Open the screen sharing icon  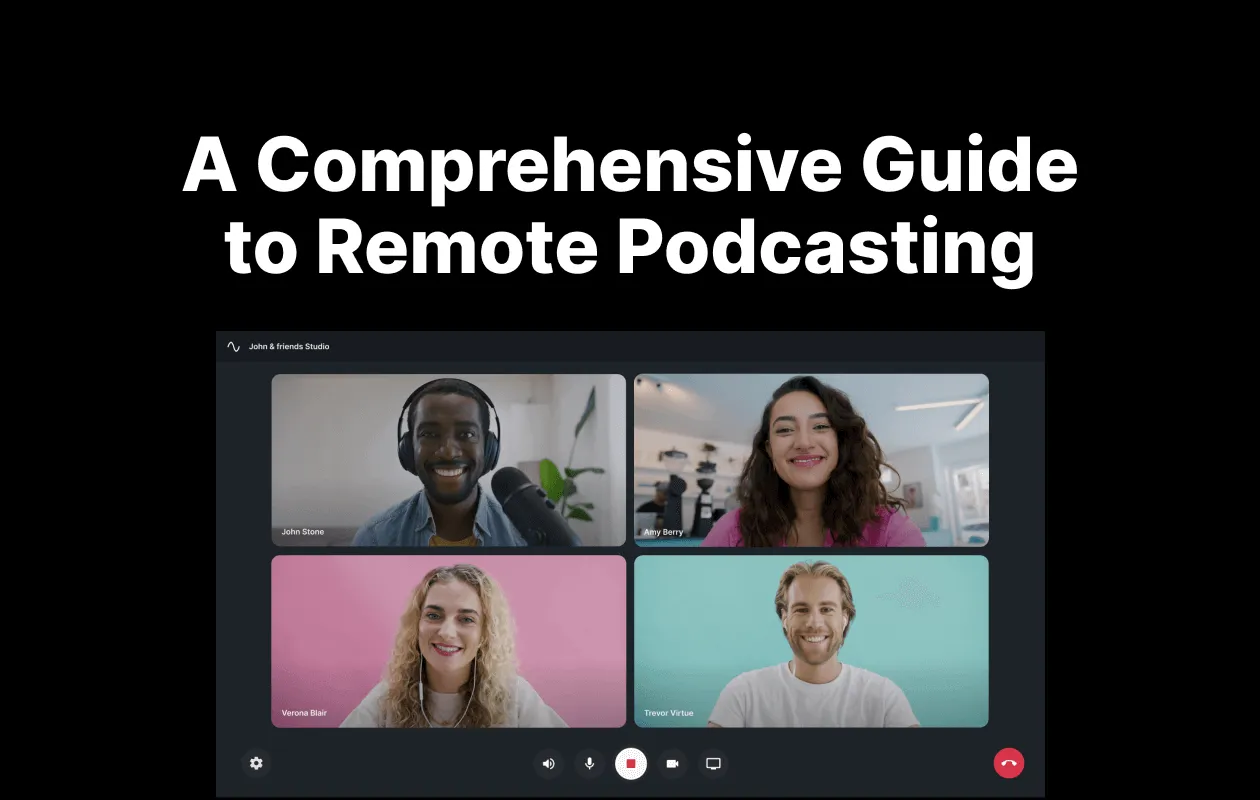pos(712,763)
